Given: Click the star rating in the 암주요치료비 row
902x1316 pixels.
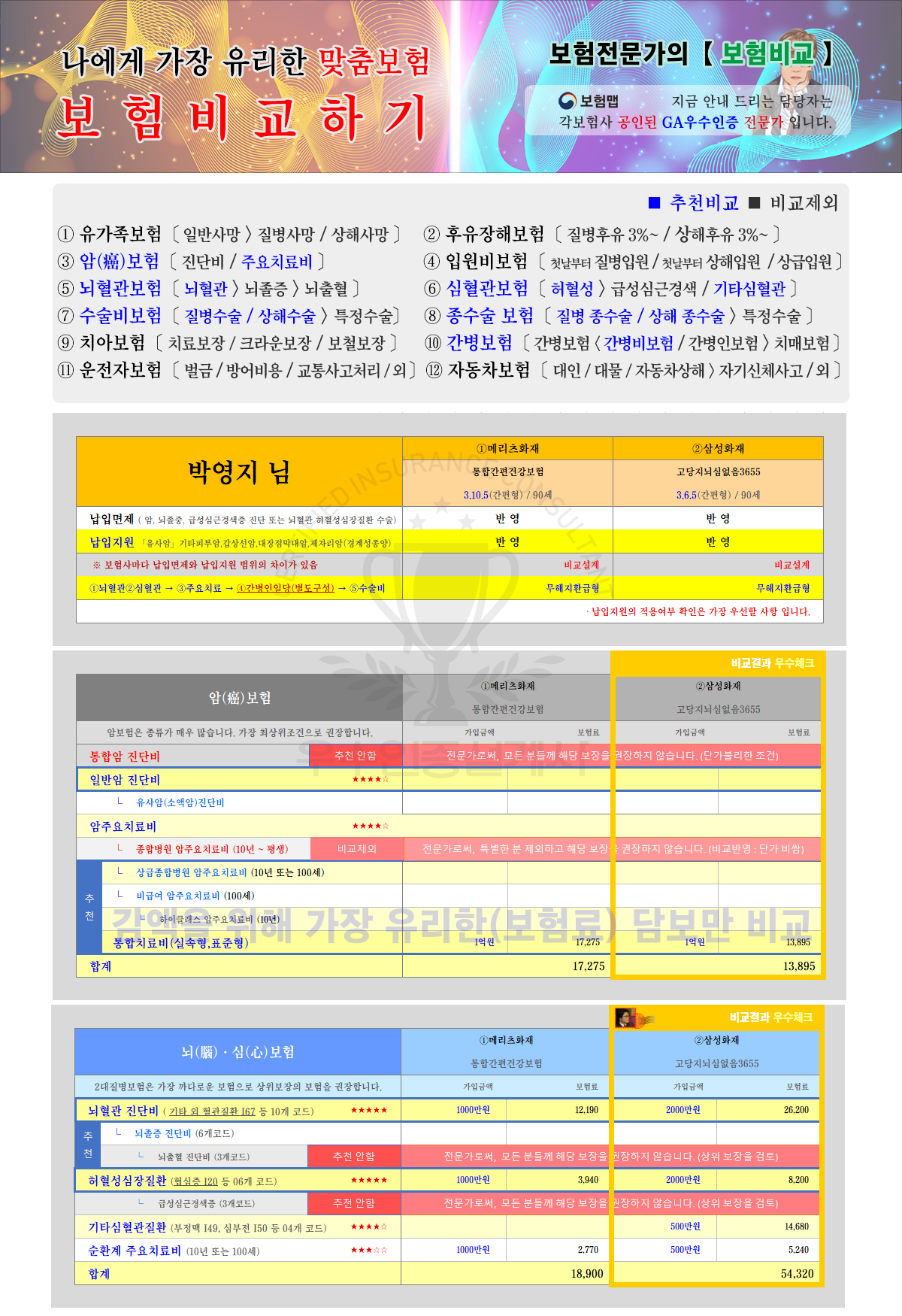Looking at the screenshot, I should coord(371,826).
